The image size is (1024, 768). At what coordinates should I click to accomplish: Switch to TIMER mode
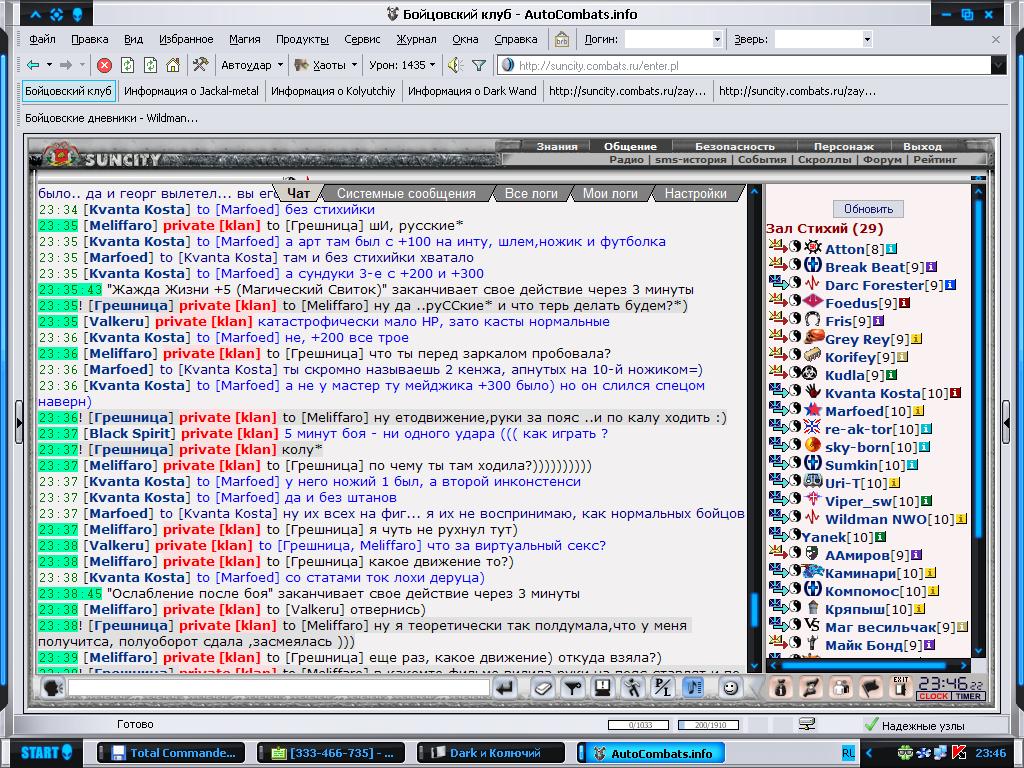(x=968, y=696)
